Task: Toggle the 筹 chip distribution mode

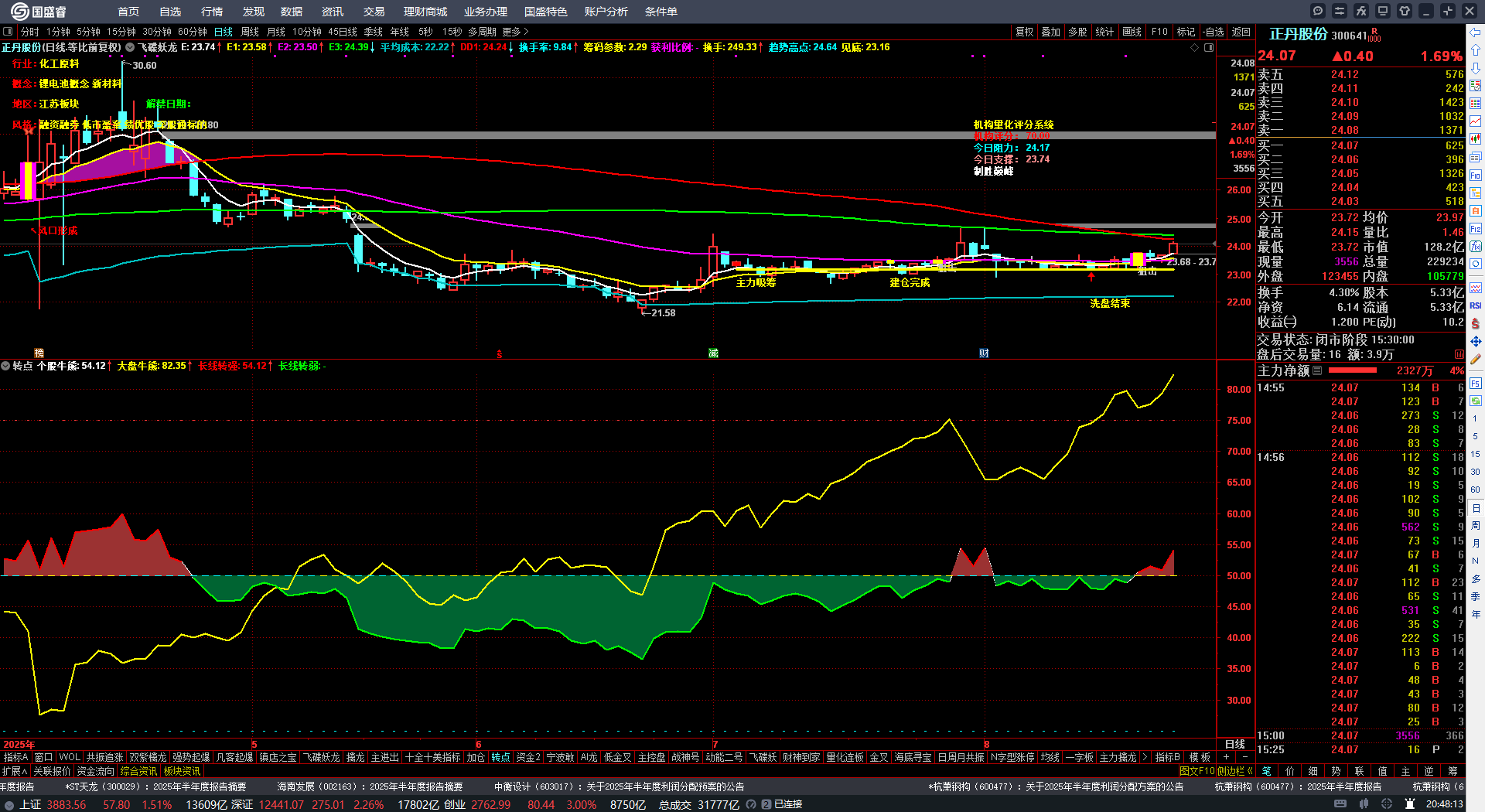Action: pyautogui.click(x=1453, y=771)
